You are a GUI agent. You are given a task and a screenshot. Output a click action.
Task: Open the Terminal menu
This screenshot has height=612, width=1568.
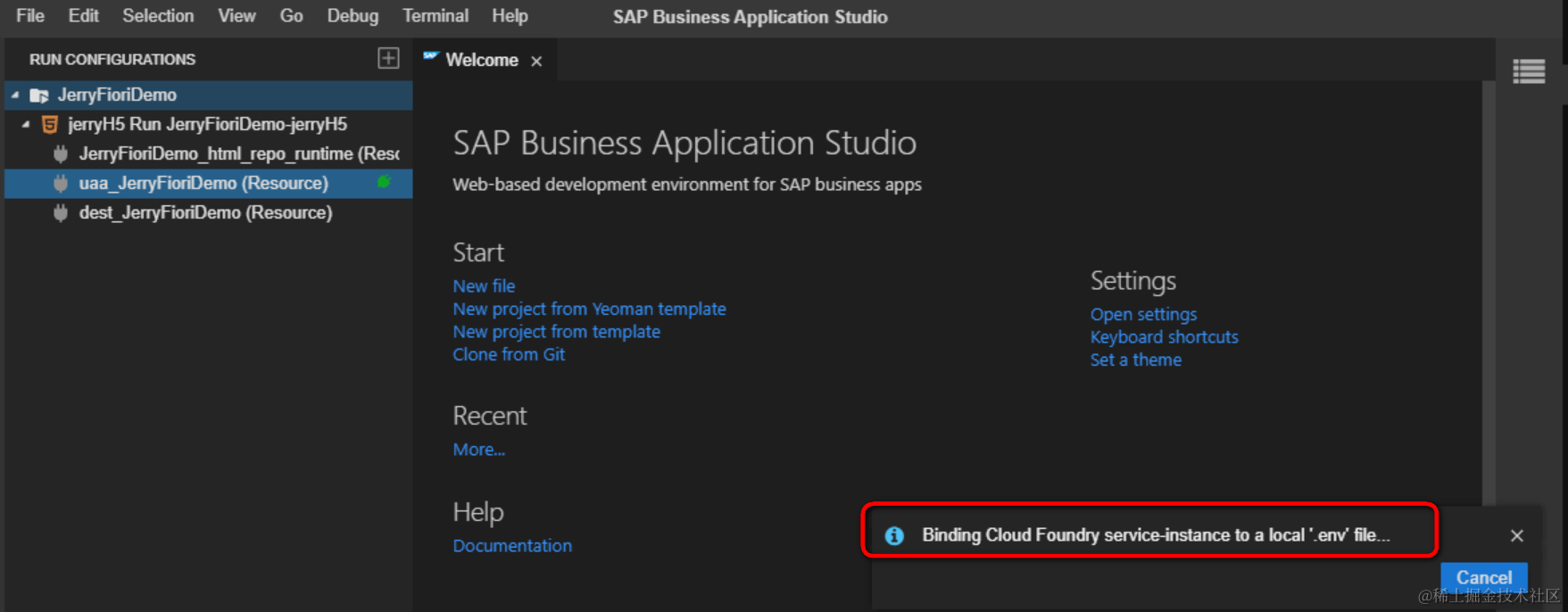pyautogui.click(x=435, y=16)
